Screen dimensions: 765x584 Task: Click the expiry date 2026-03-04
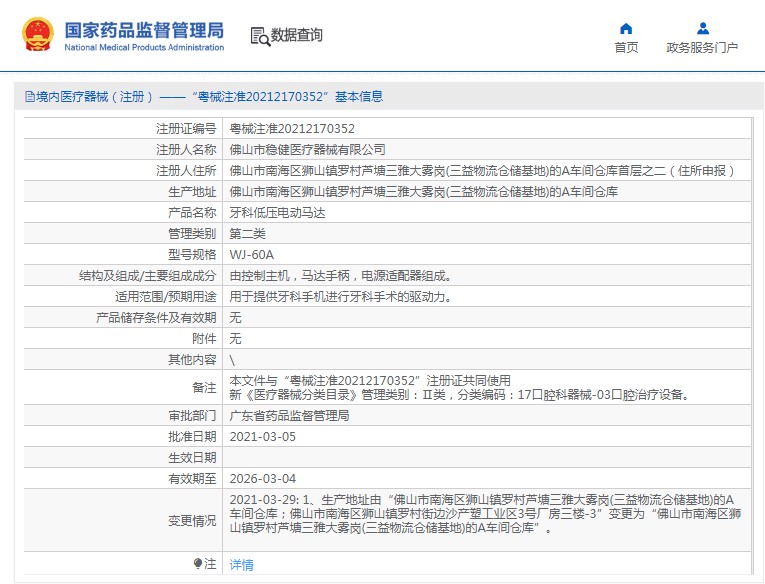coord(262,479)
